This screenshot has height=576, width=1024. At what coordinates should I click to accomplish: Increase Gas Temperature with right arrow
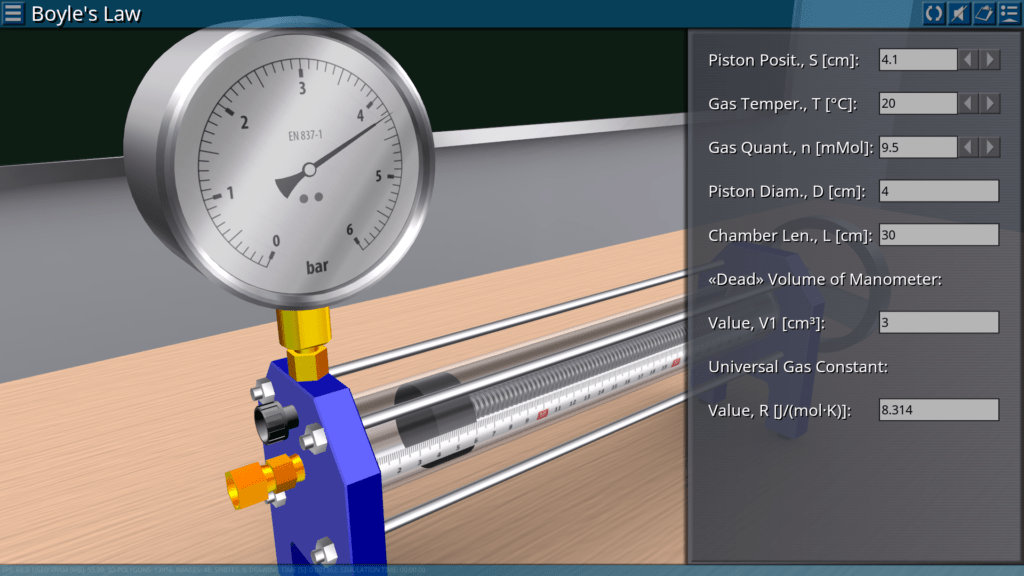coord(990,103)
